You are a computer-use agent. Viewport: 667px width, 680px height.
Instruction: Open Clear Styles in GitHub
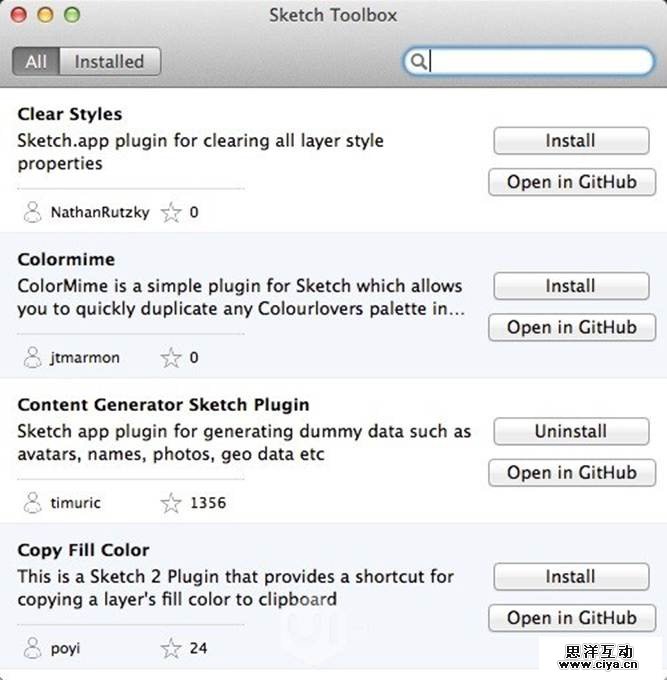tap(571, 182)
